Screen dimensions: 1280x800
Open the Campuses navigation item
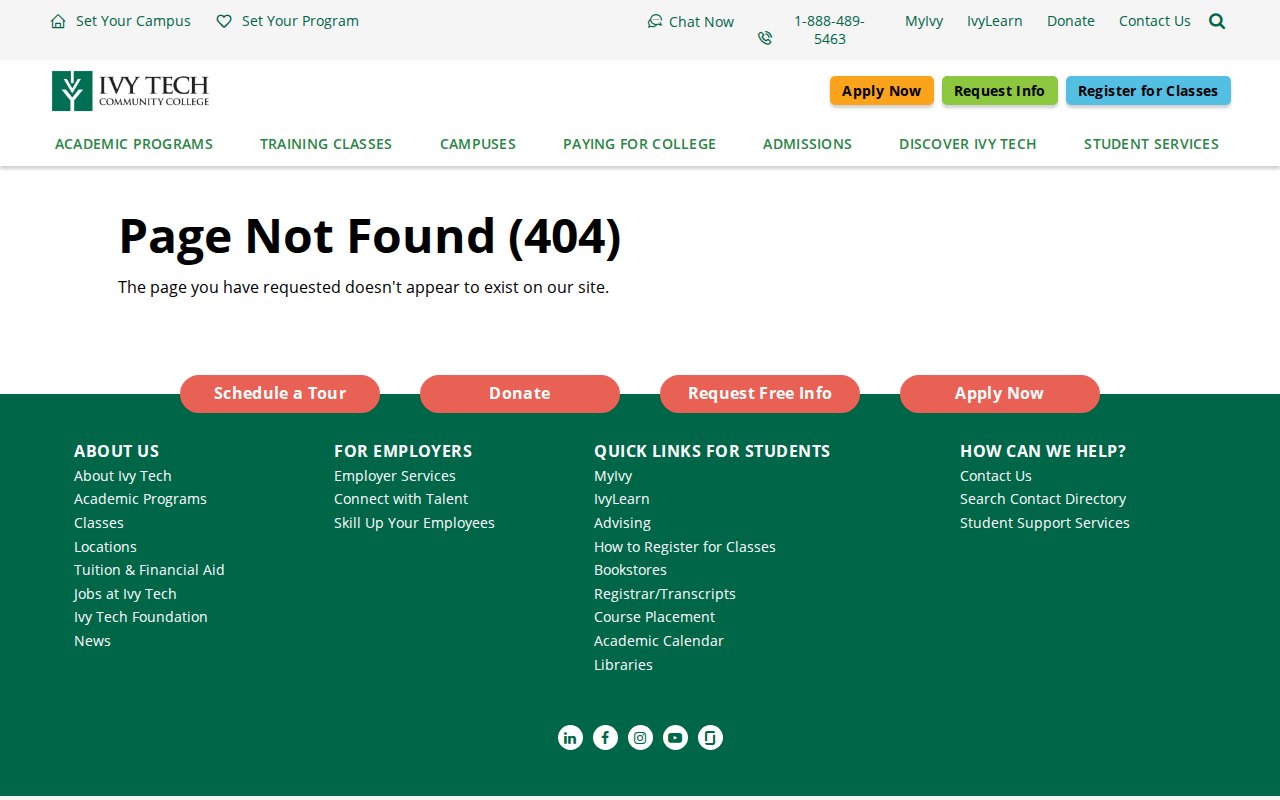click(478, 144)
